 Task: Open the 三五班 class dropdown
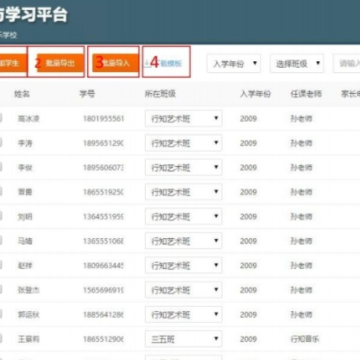click(183, 339)
